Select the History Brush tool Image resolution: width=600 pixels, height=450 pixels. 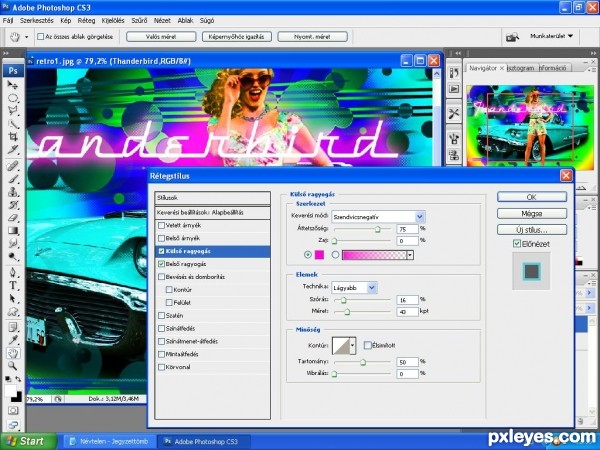coord(13,204)
